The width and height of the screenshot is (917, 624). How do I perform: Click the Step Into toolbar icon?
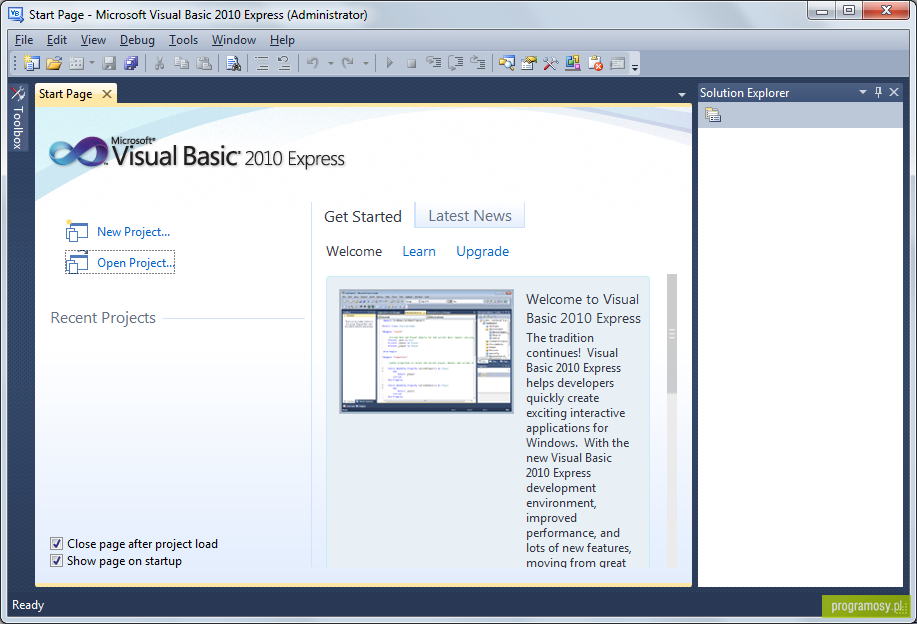433,63
